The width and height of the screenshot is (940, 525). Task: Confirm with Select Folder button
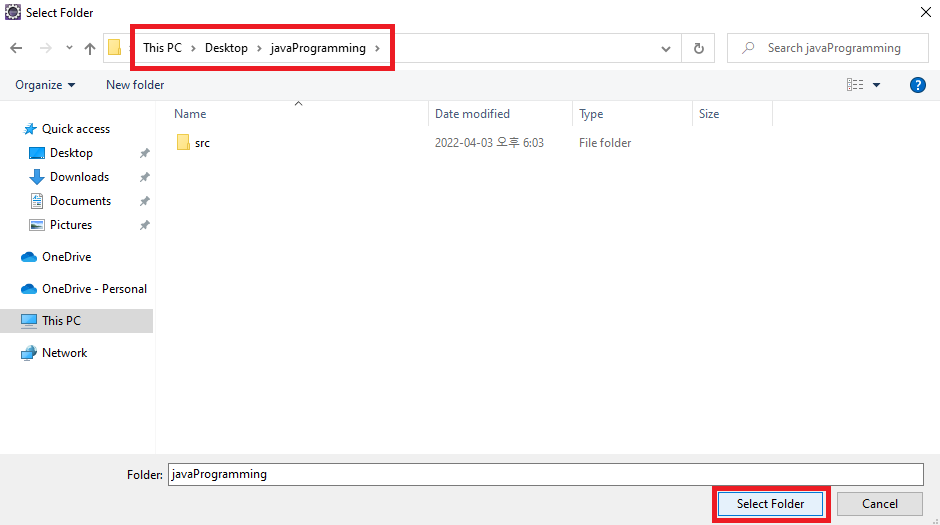770,503
